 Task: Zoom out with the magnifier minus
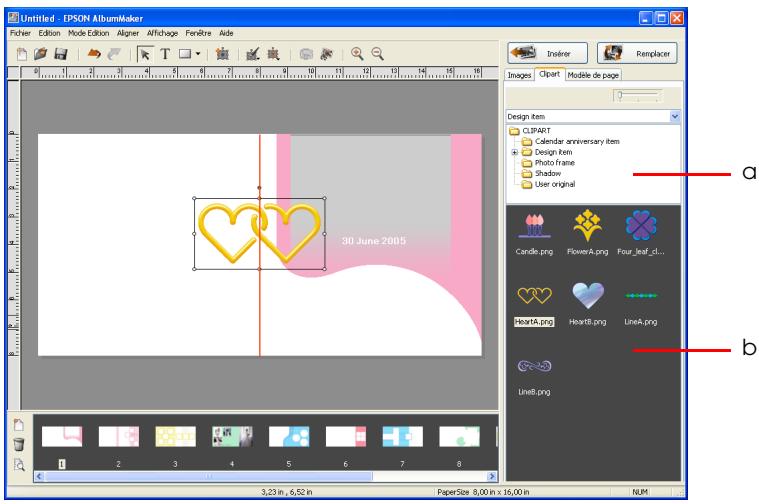click(378, 54)
